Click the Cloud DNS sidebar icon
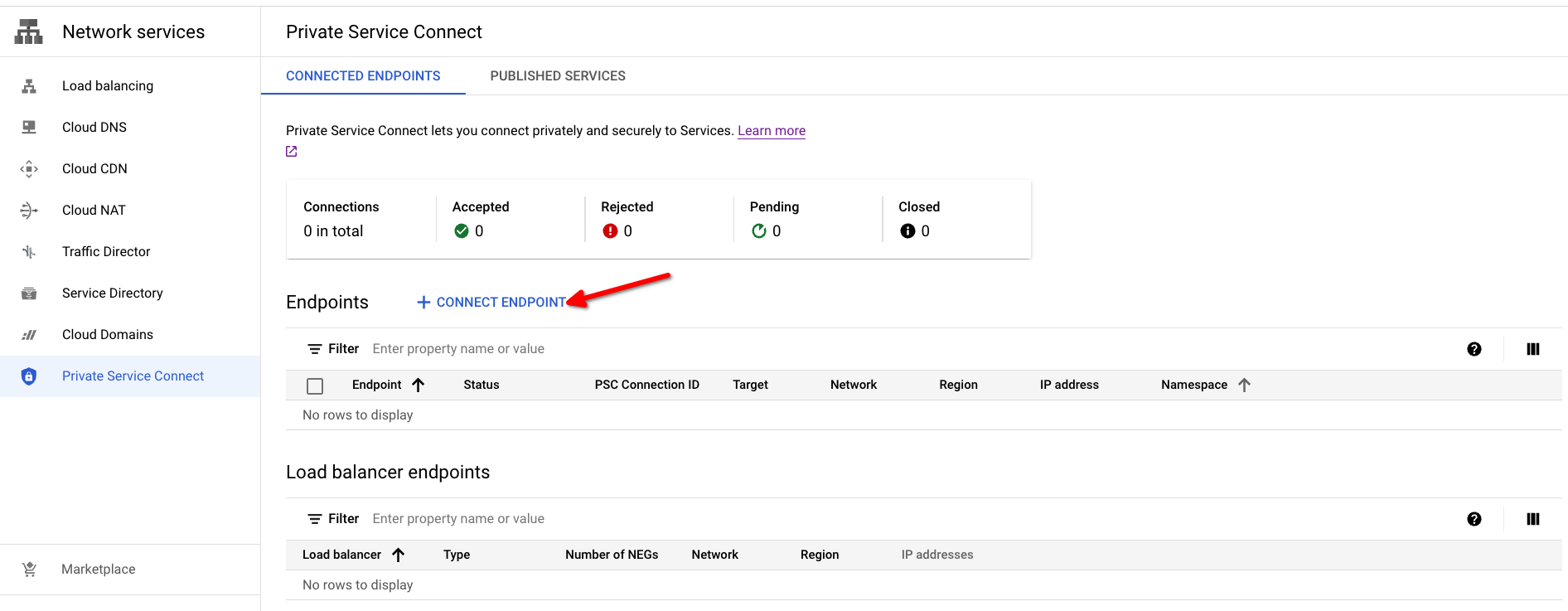The image size is (1568, 611). click(x=29, y=128)
